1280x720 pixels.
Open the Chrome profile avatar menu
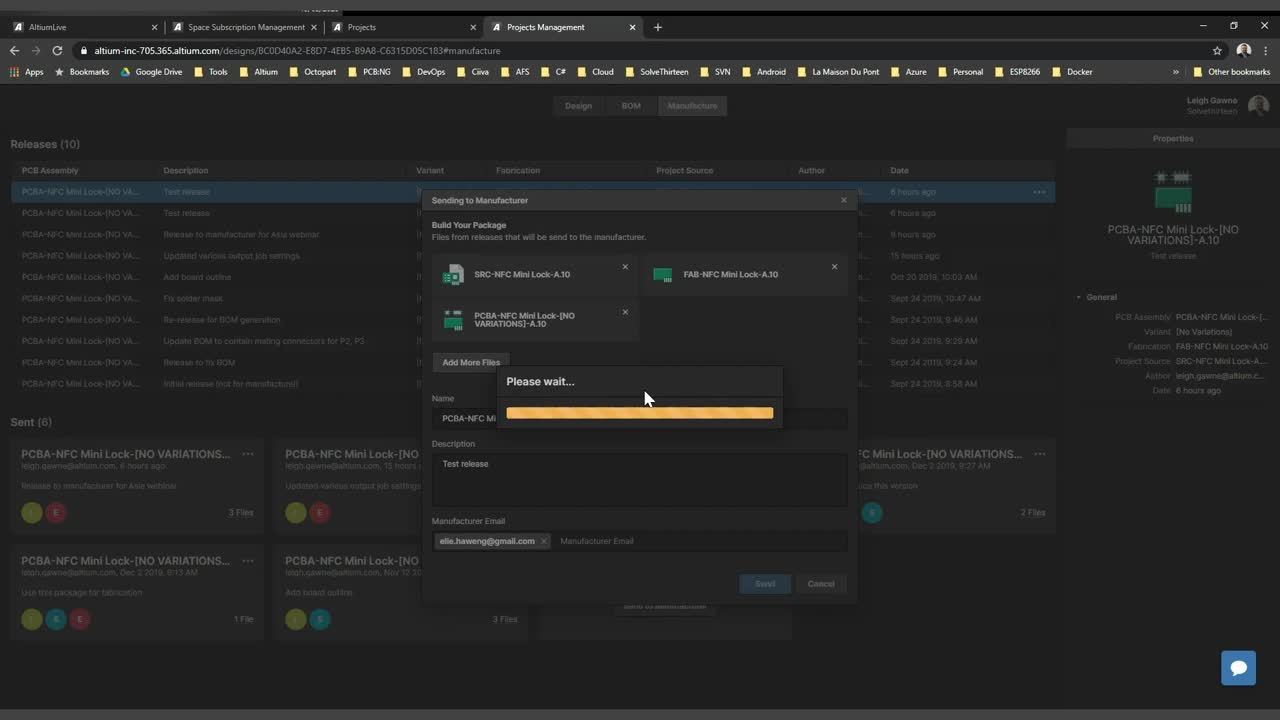point(1244,50)
